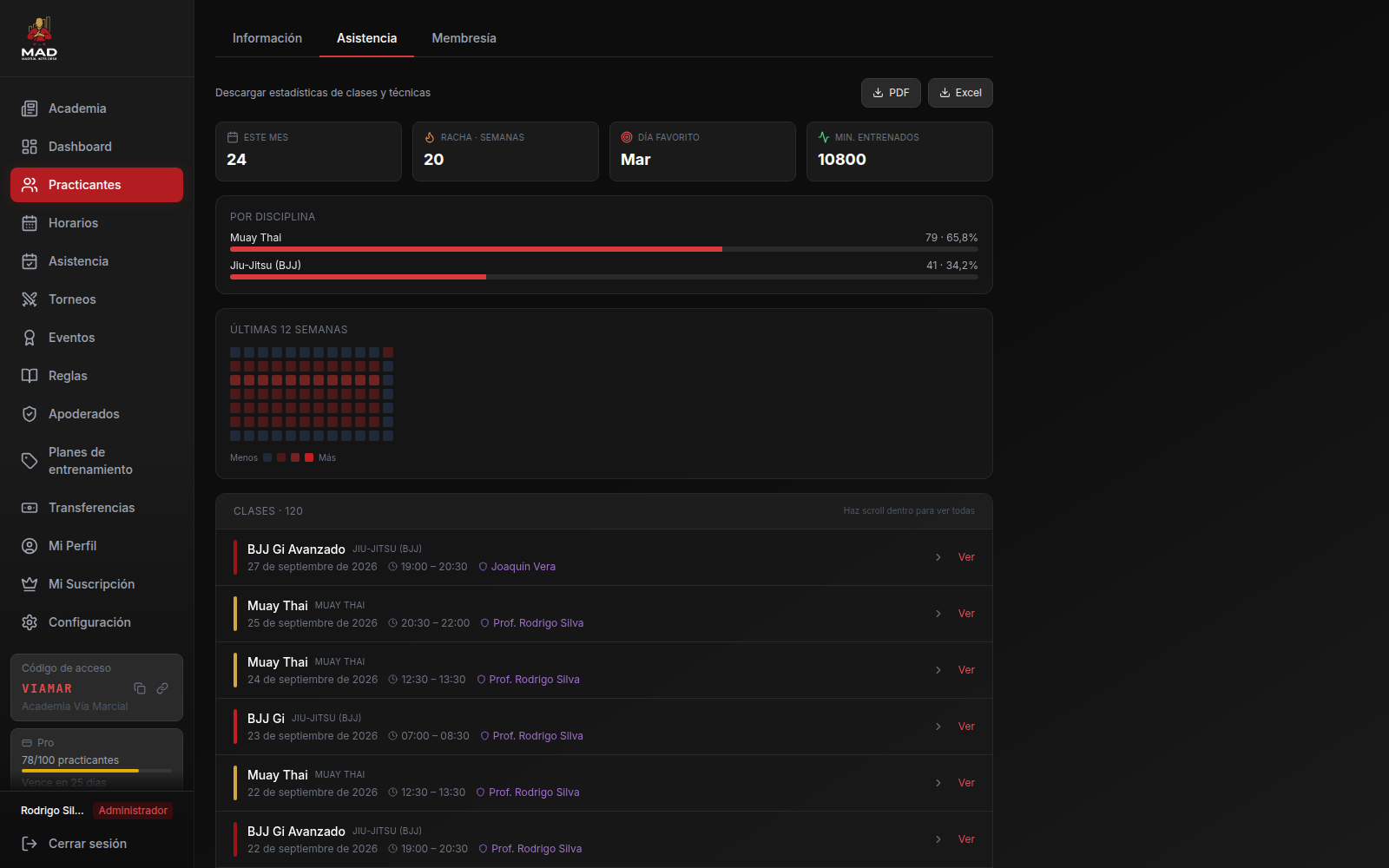The width and height of the screenshot is (1389, 868).
Task: Click the Cerrar sesión logout icon
Action: tap(30, 844)
